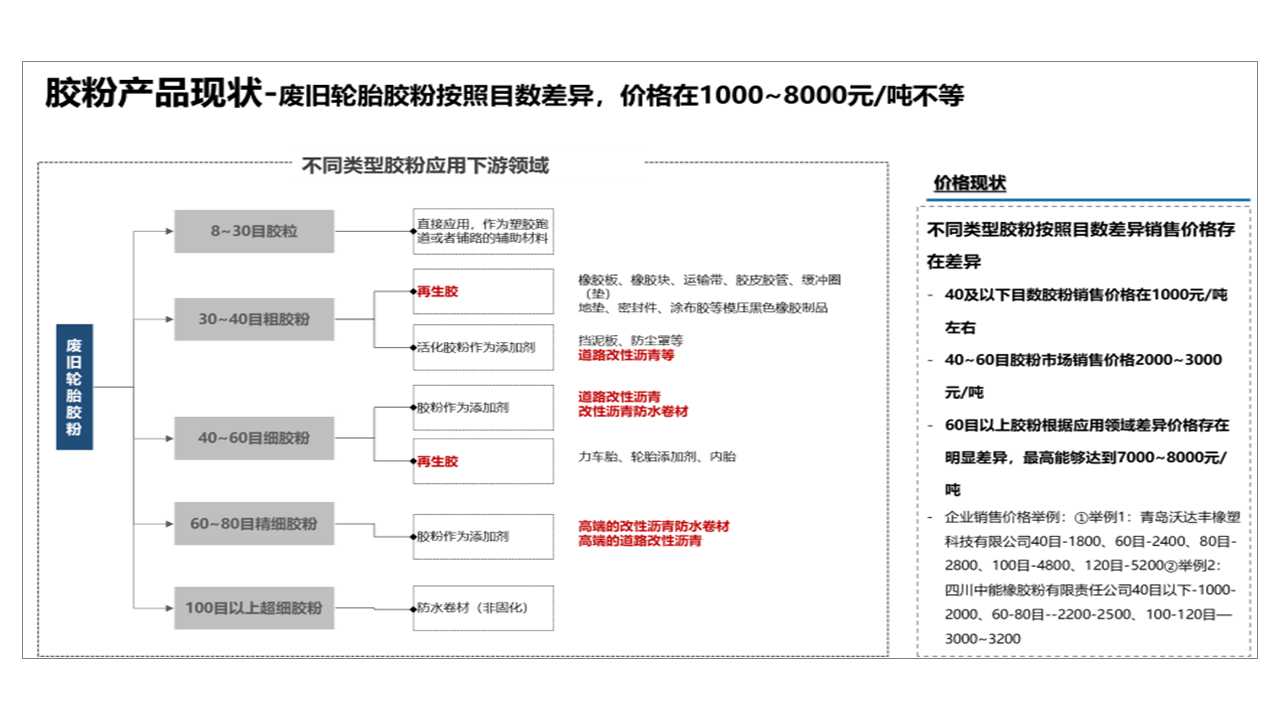Click the 8~30目胶粒 gray box
This screenshot has width=1280, height=720.
coord(254,231)
